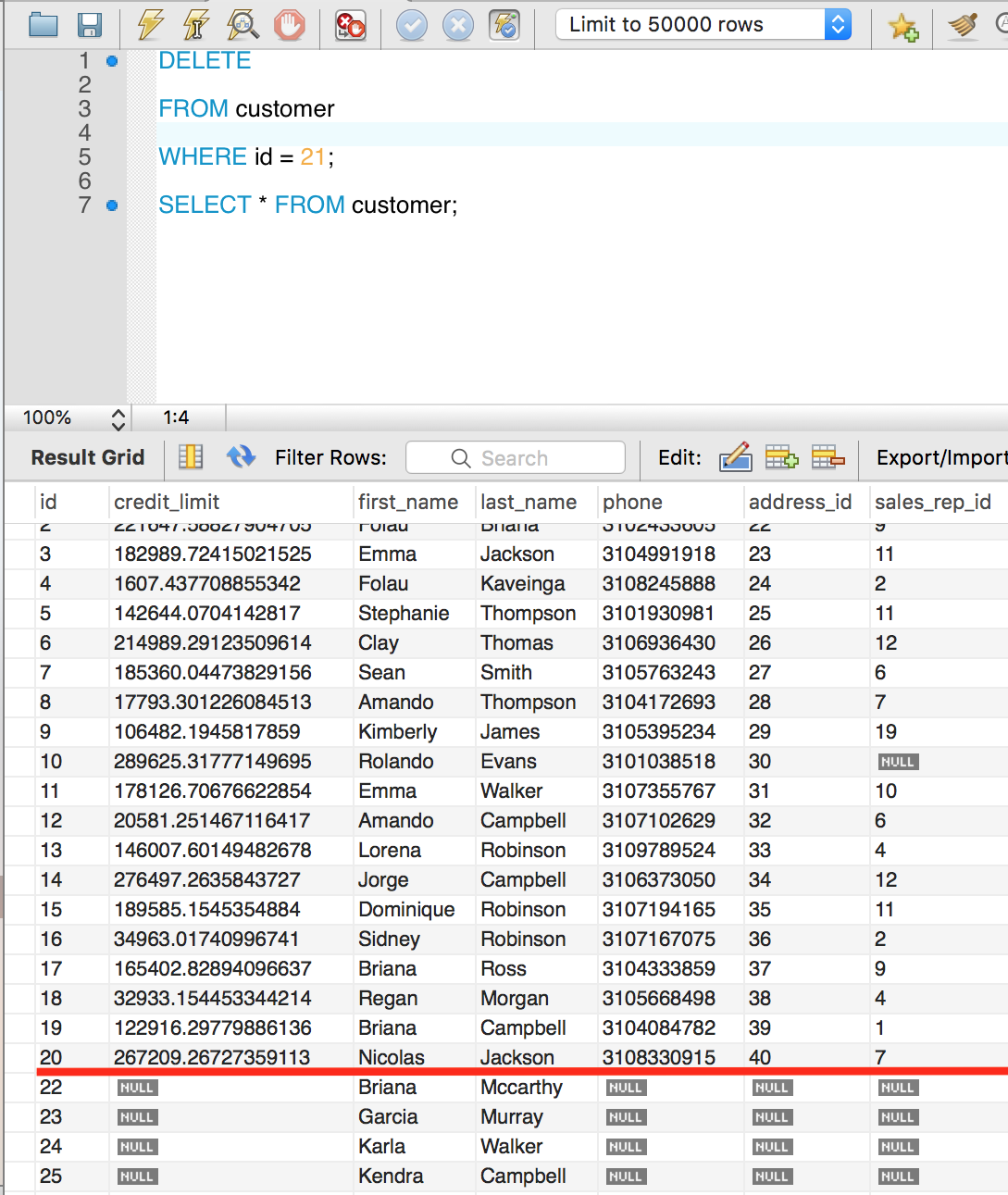
Task: Select first name cell Dominique
Action: [x=406, y=909]
